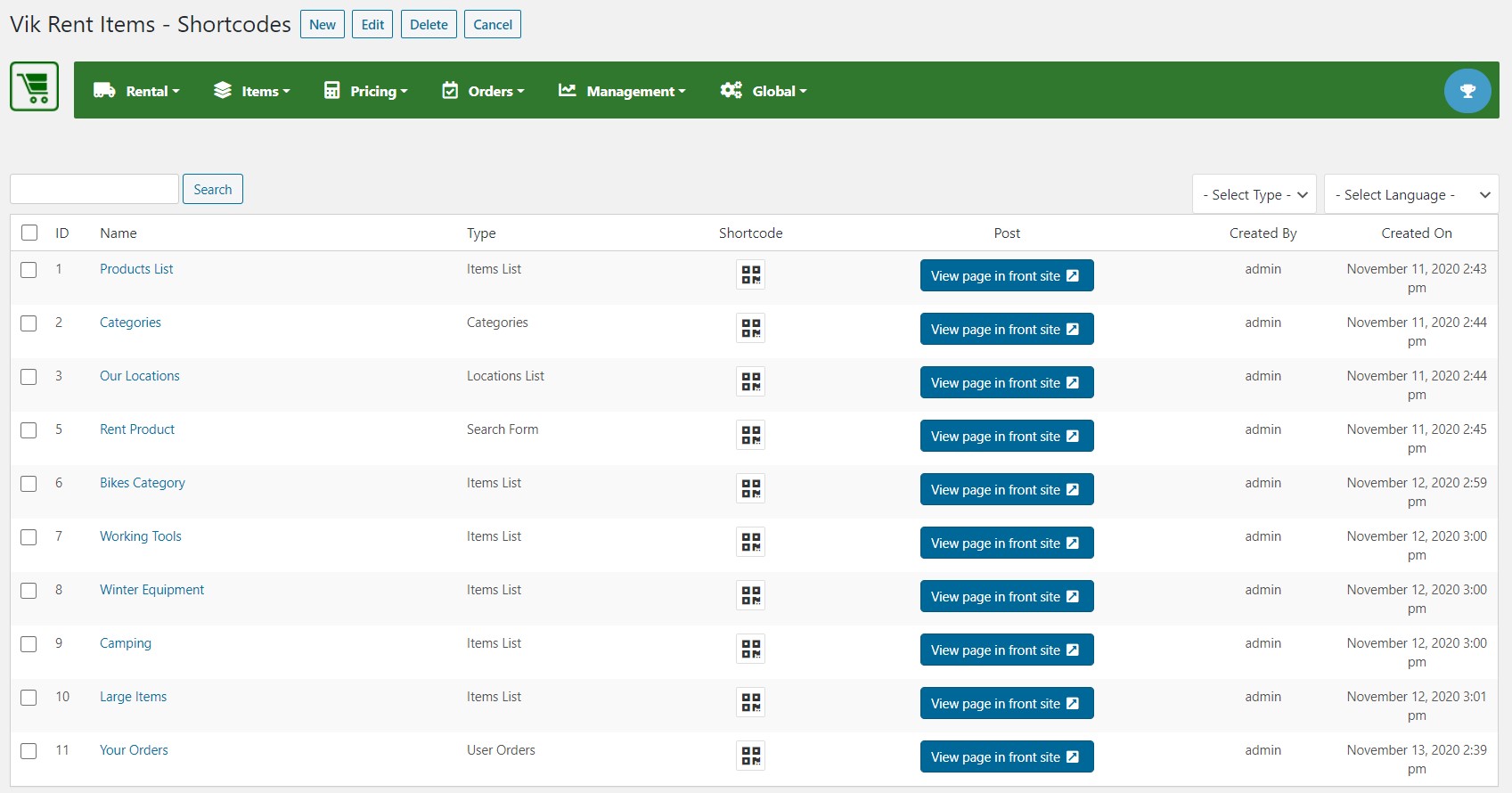Click shortcode icon for Winter Equipment
The height and width of the screenshot is (793, 1512).
pyautogui.click(x=751, y=595)
